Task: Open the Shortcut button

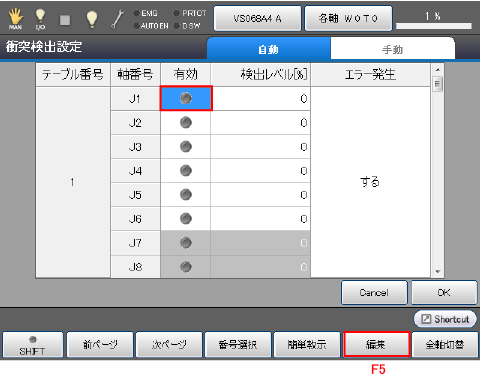Action: (445, 319)
